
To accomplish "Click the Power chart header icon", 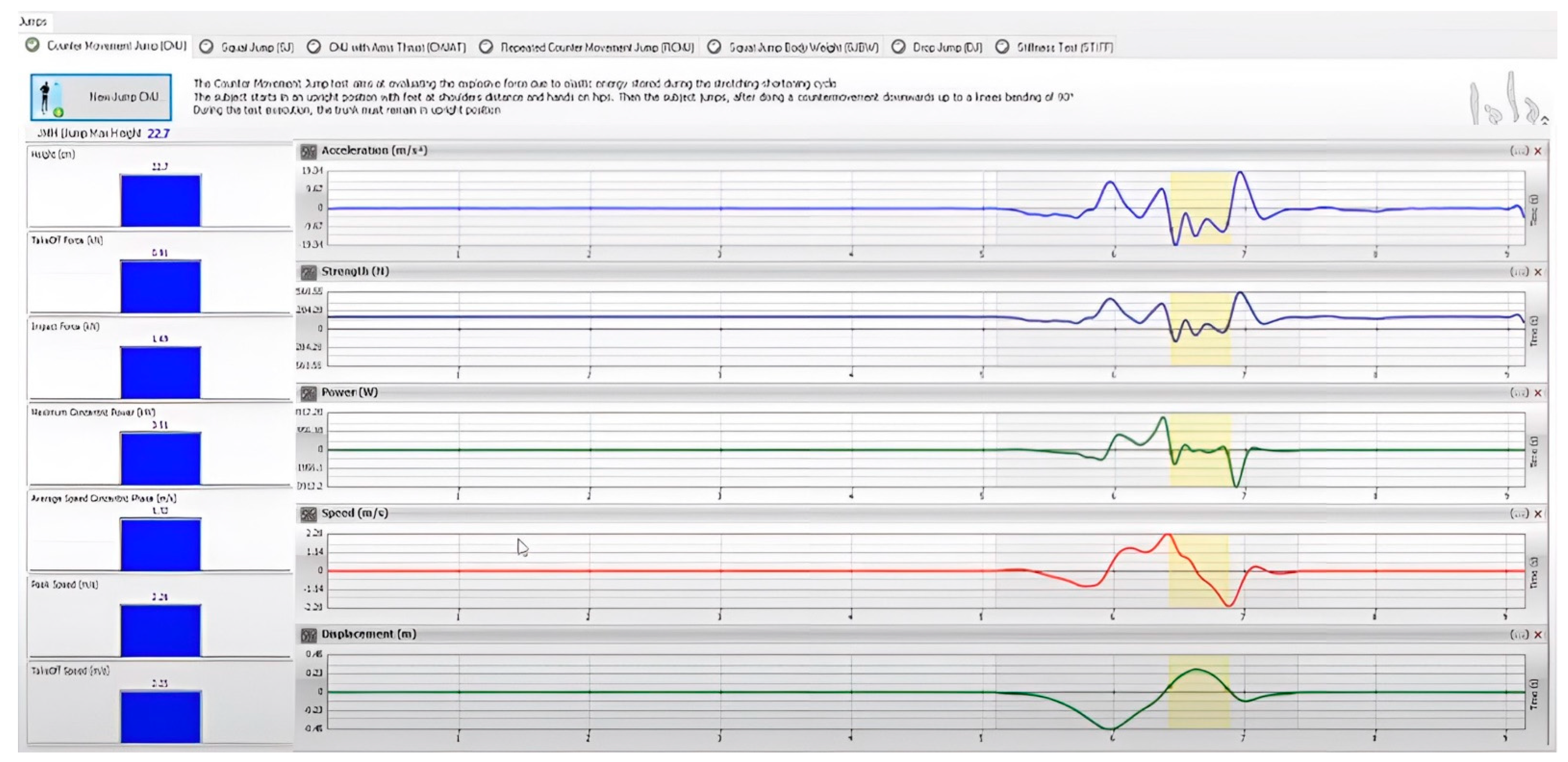I will [308, 393].
